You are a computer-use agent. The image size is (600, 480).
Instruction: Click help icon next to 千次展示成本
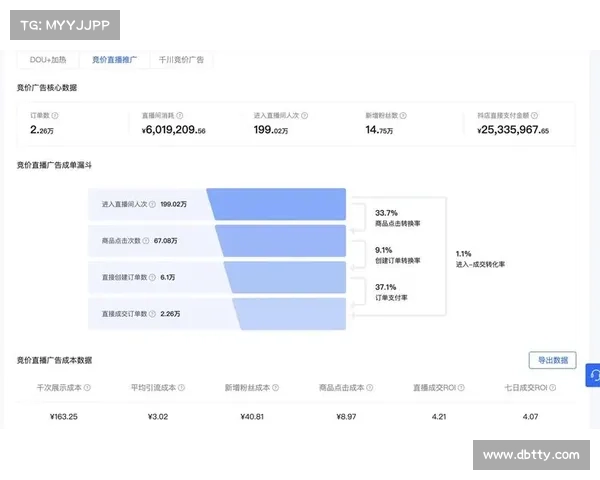pyautogui.click(x=87, y=388)
